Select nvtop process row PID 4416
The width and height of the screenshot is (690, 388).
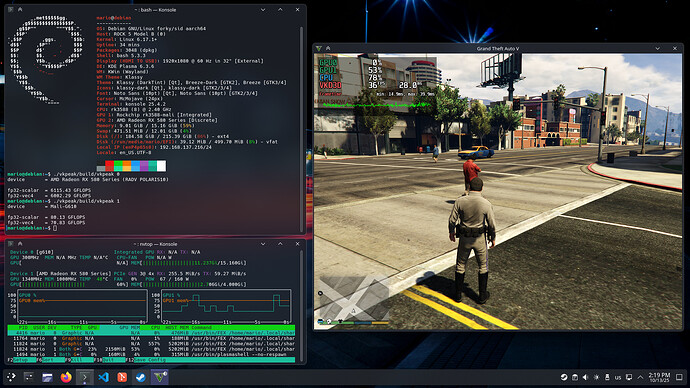click(151, 333)
